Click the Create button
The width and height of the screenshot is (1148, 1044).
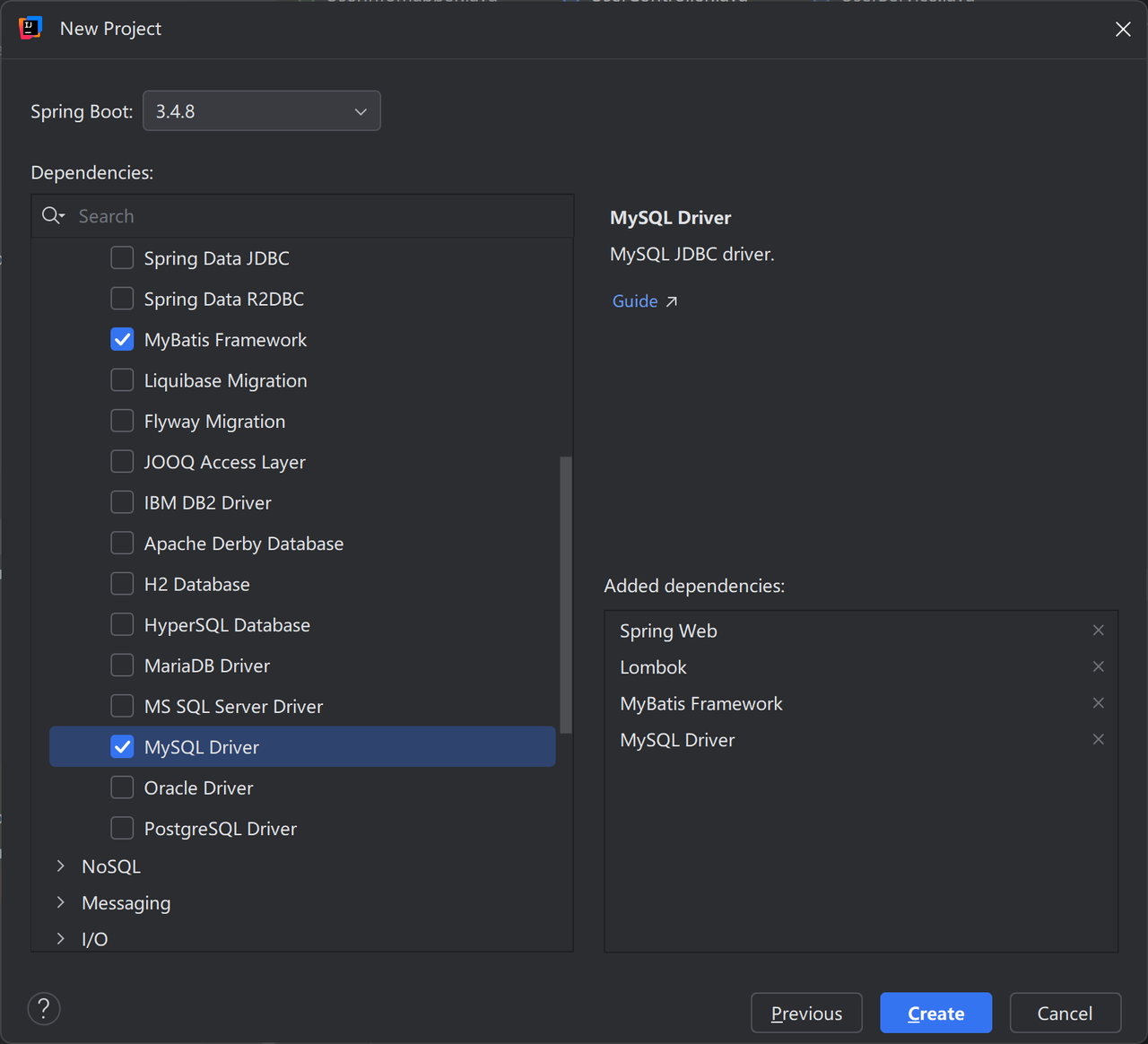click(935, 1014)
